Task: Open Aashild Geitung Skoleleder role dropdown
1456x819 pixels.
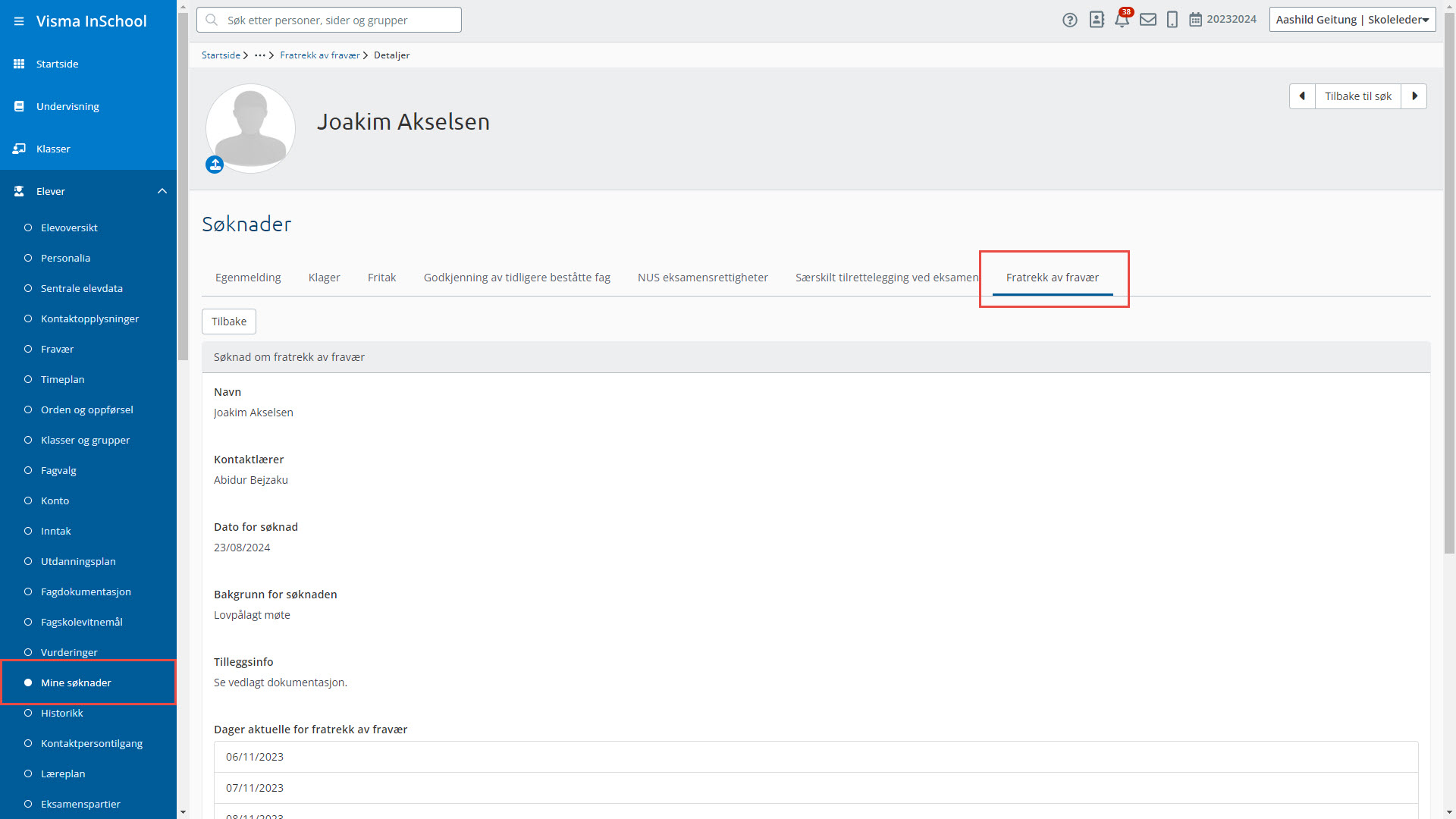Action: point(1352,20)
